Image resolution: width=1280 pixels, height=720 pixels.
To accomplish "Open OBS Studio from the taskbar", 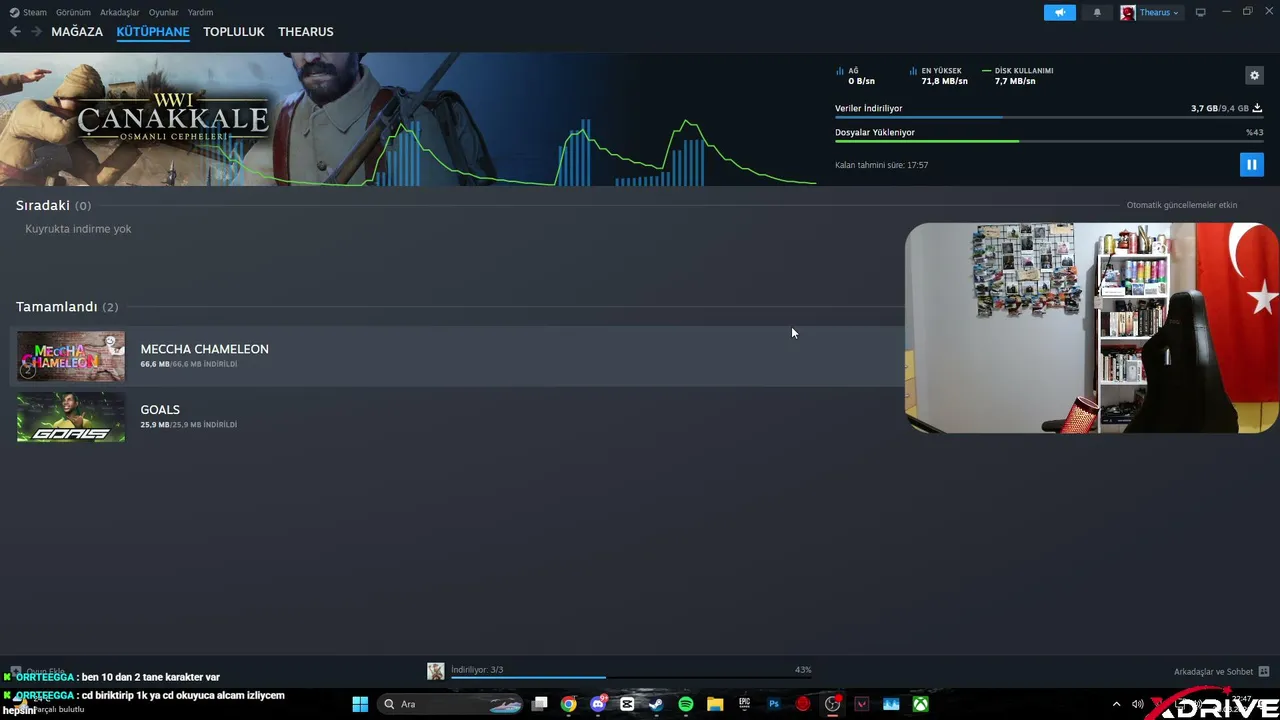I will (832, 704).
